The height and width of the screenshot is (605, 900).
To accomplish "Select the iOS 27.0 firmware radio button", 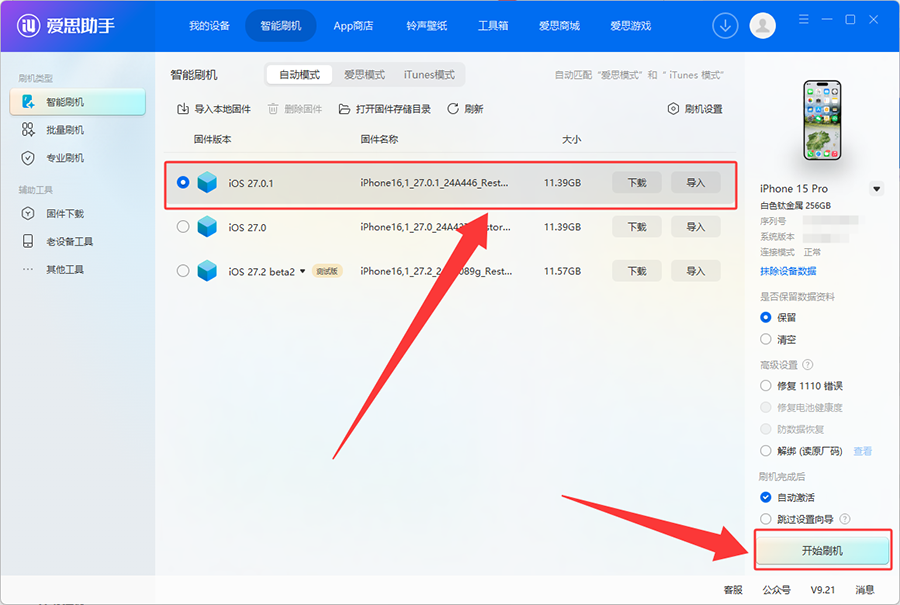I will pos(183,227).
